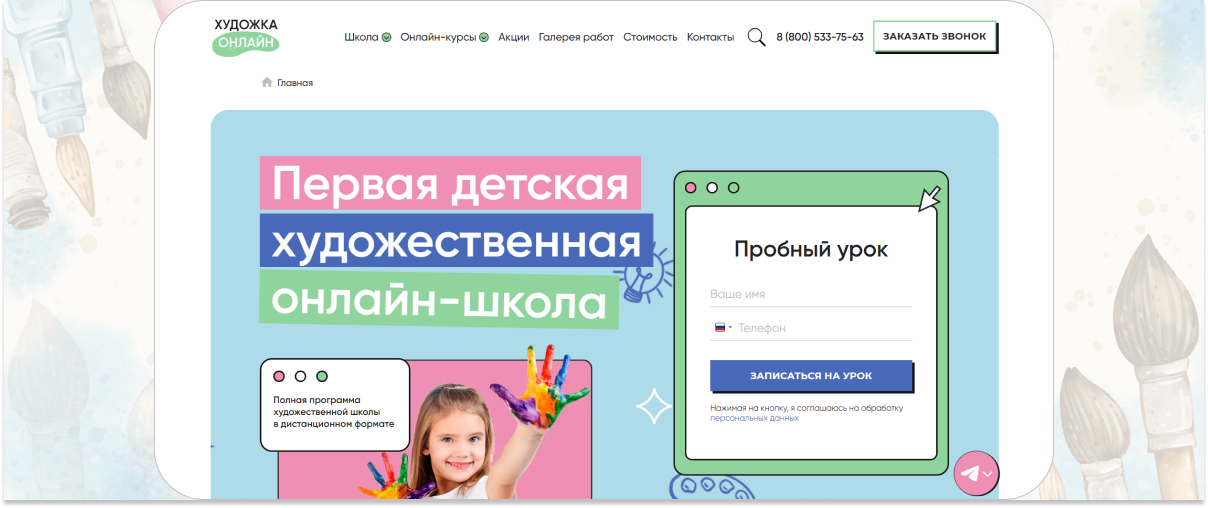Open the Акции menu item

tap(513, 37)
